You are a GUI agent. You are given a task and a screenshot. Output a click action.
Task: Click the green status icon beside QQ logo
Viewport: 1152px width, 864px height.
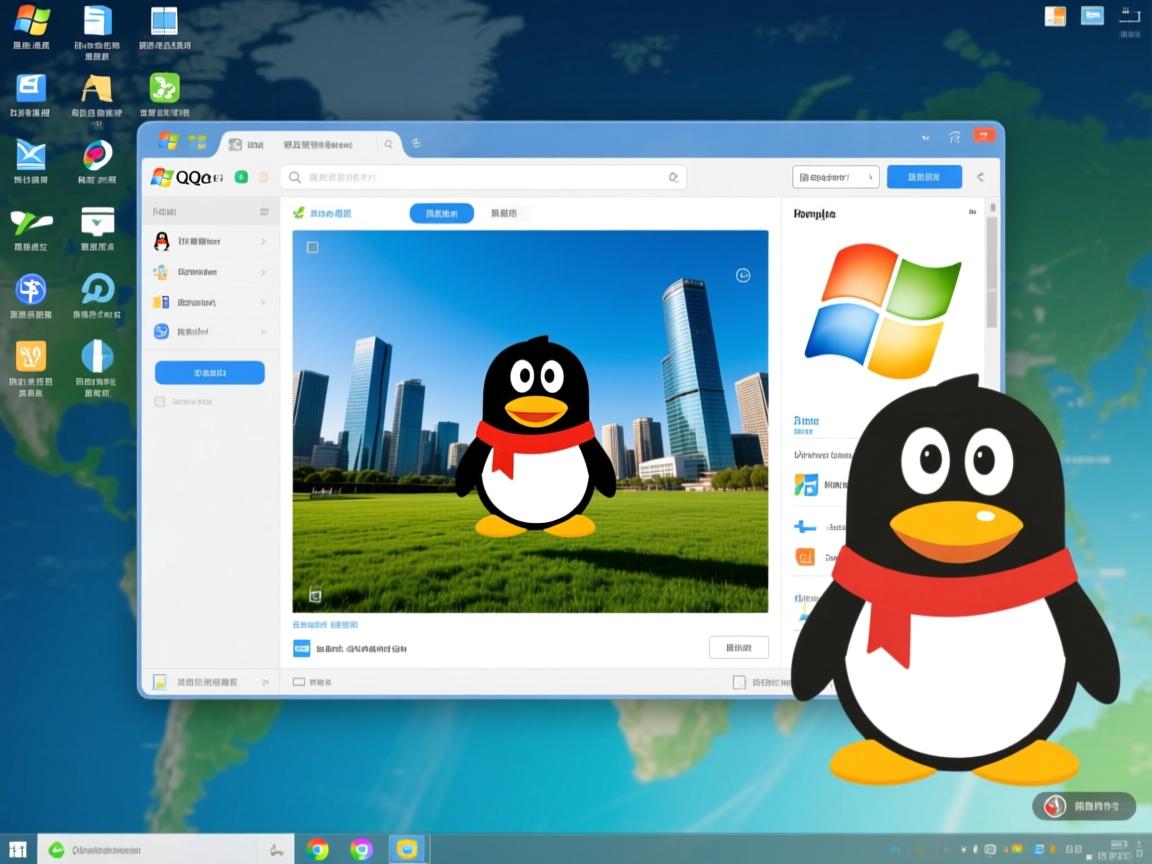point(241,177)
